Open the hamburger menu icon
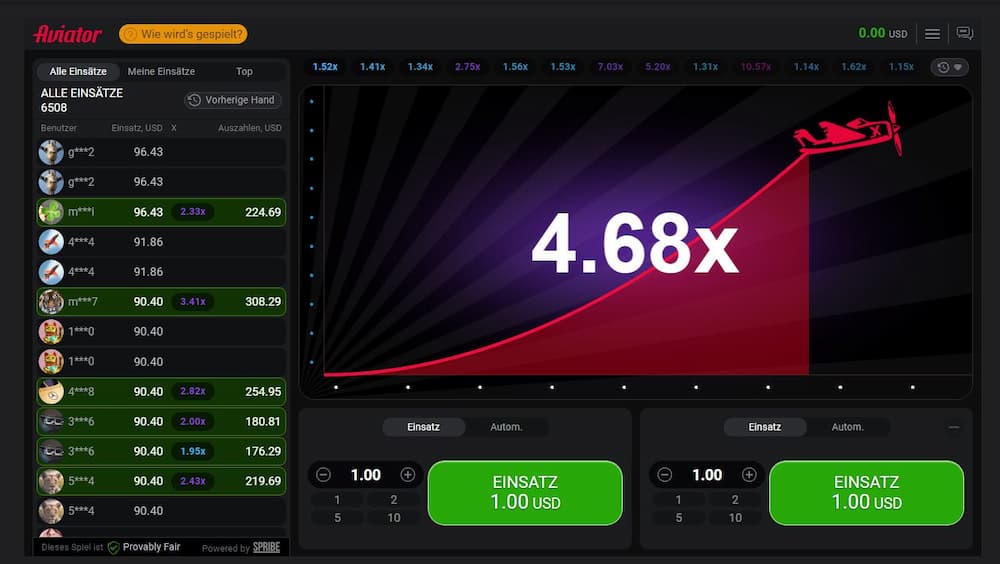 point(932,34)
